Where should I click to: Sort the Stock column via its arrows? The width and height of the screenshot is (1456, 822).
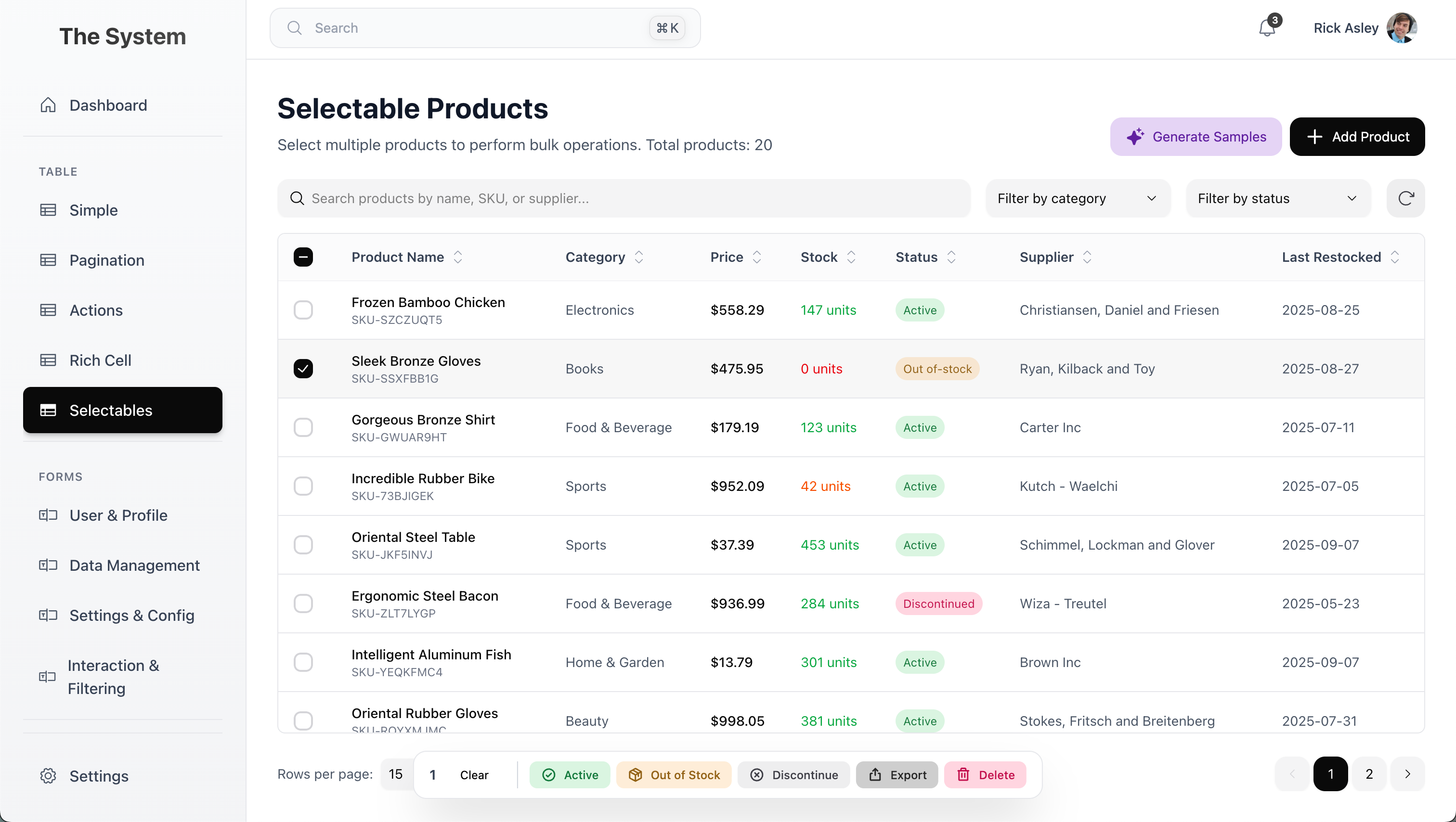pos(851,257)
